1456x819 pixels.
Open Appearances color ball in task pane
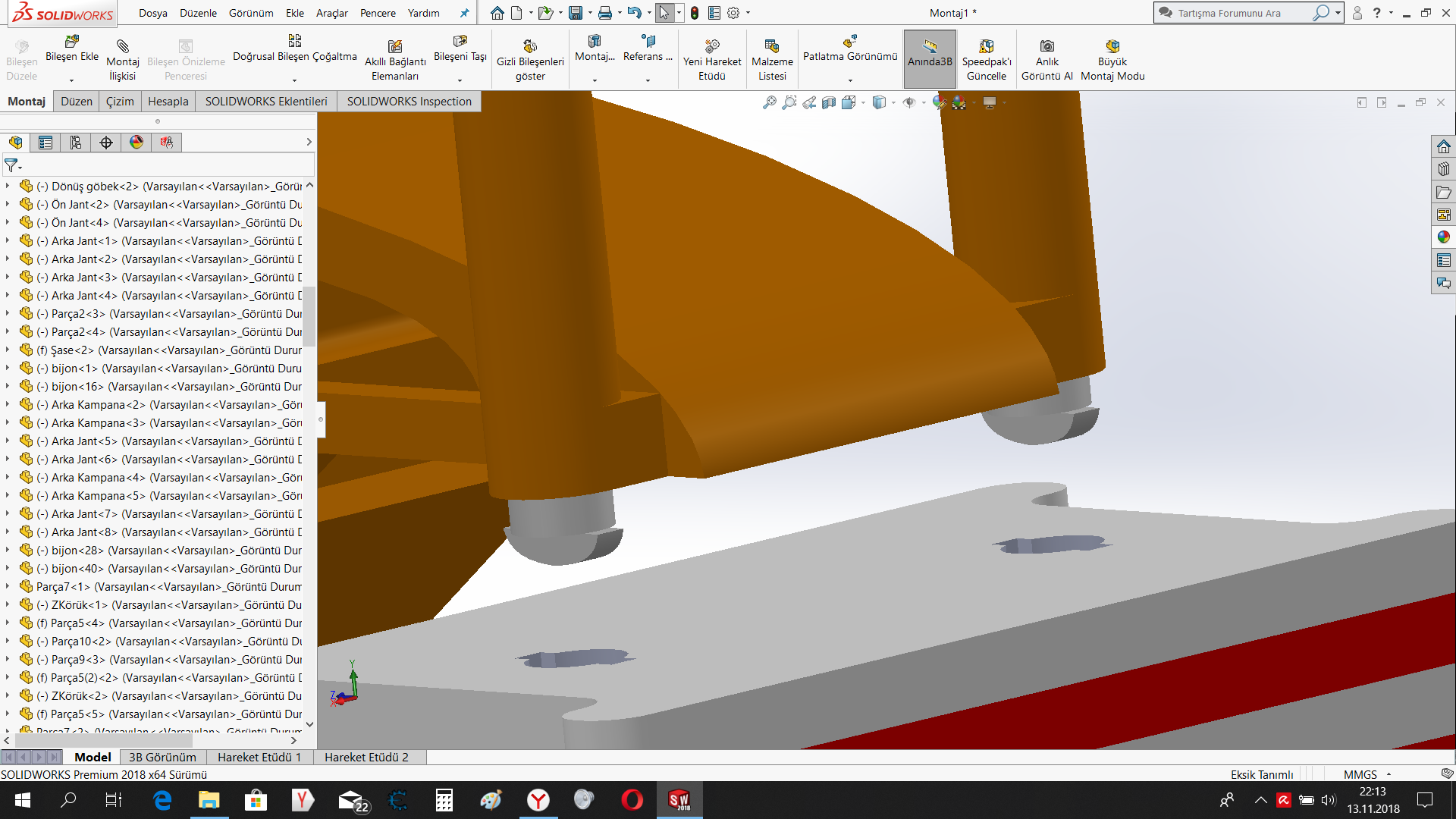click(x=1443, y=237)
